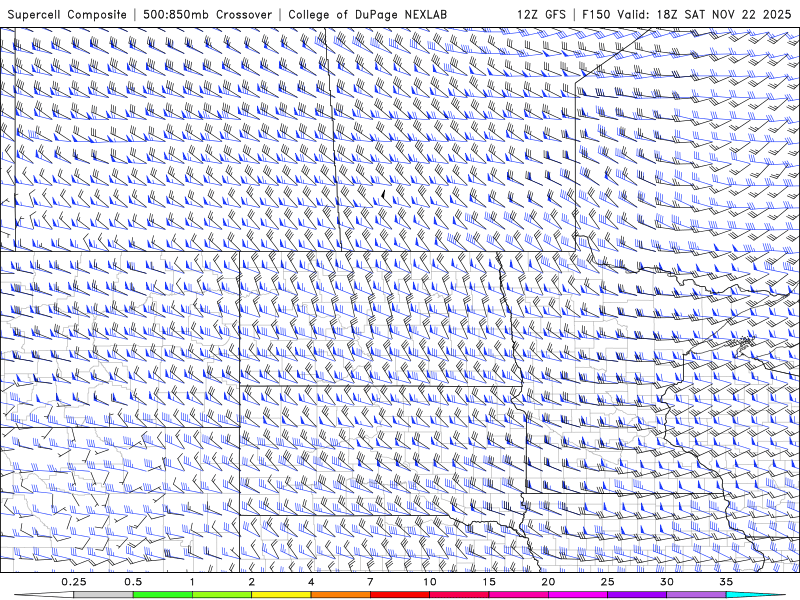Click the '35' legend value
This screenshot has width=800, height=600.
pyautogui.click(x=726, y=582)
